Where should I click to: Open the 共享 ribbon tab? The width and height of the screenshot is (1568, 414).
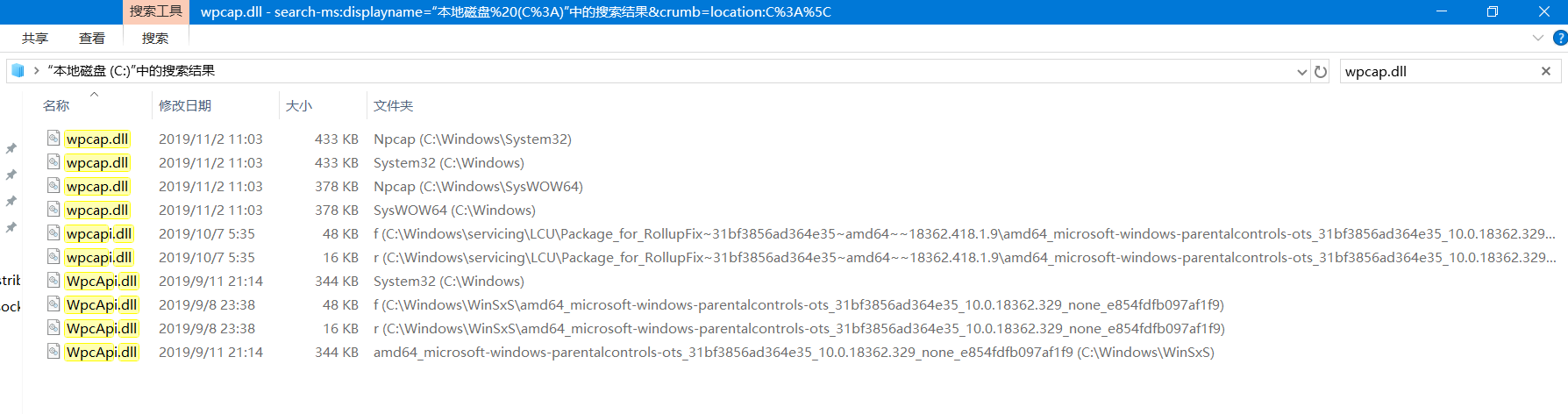(35, 38)
